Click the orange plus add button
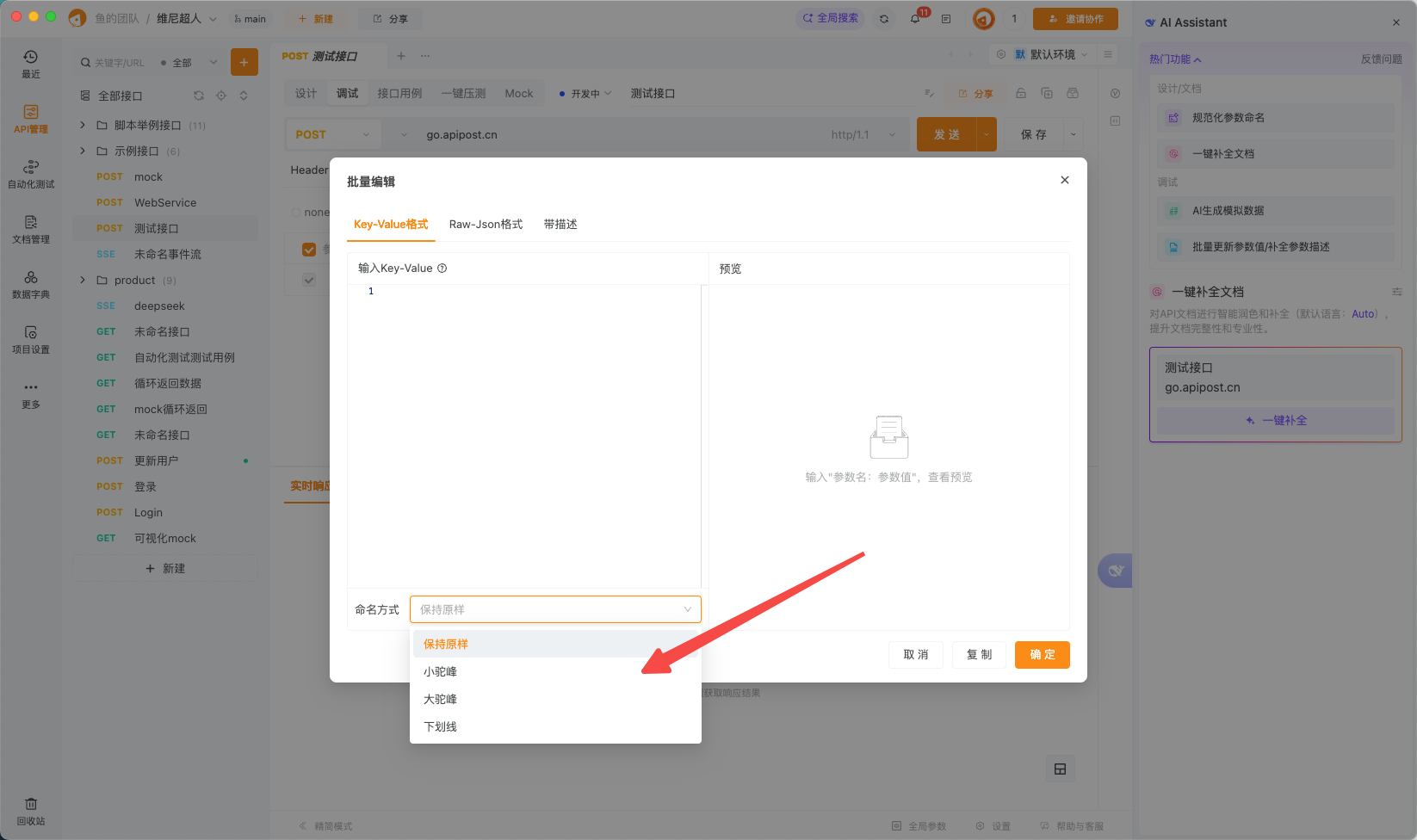Viewport: 1417px width, 840px height. pyautogui.click(x=244, y=62)
